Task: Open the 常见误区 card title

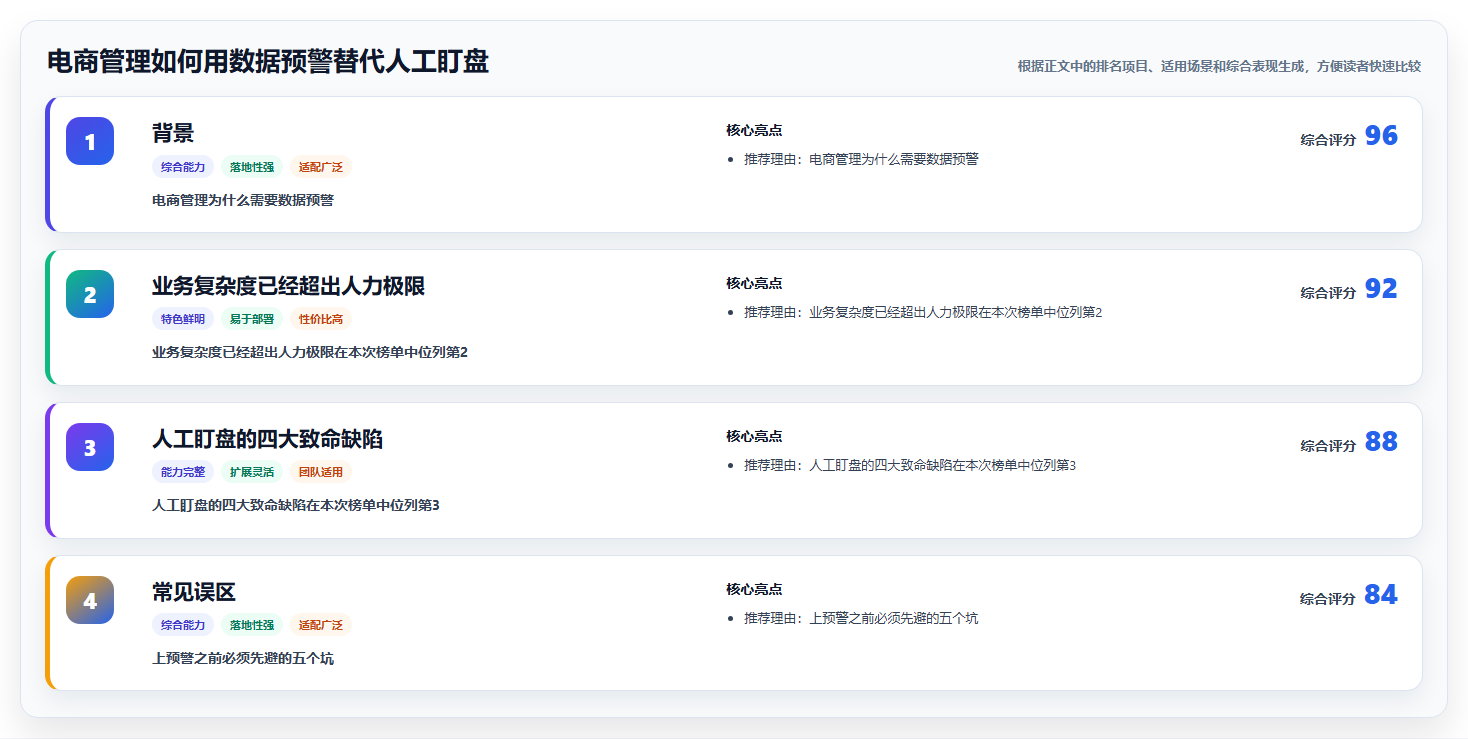Action: [x=194, y=592]
